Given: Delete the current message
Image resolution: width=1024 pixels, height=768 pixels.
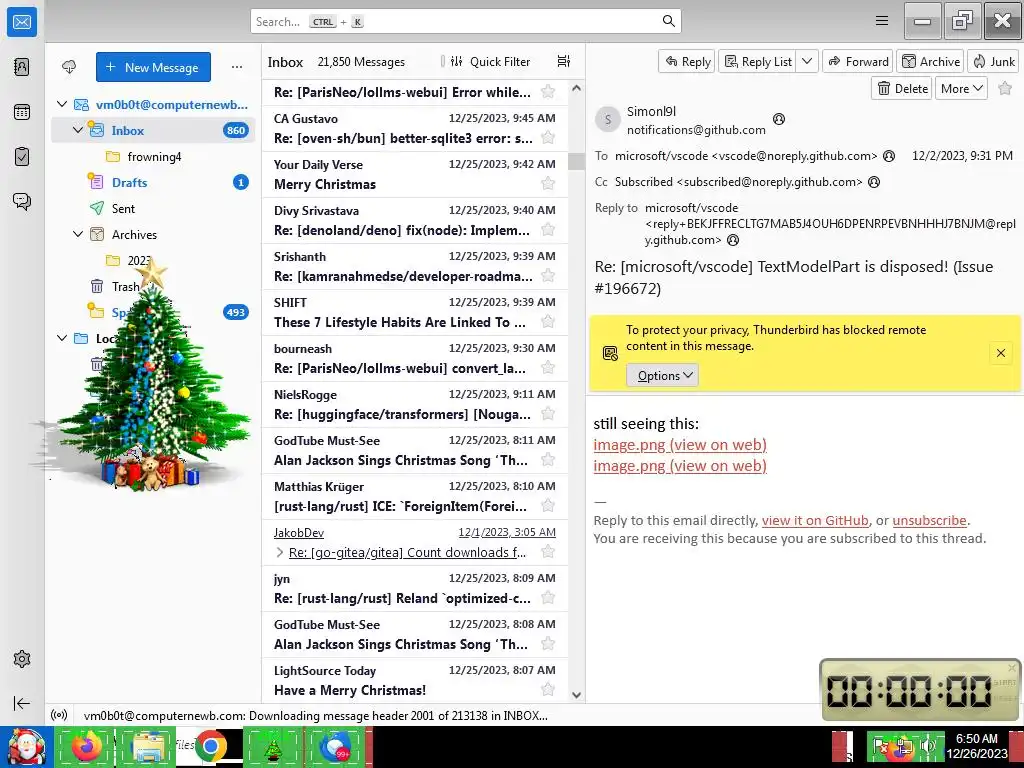Looking at the screenshot, I should 902,89.
